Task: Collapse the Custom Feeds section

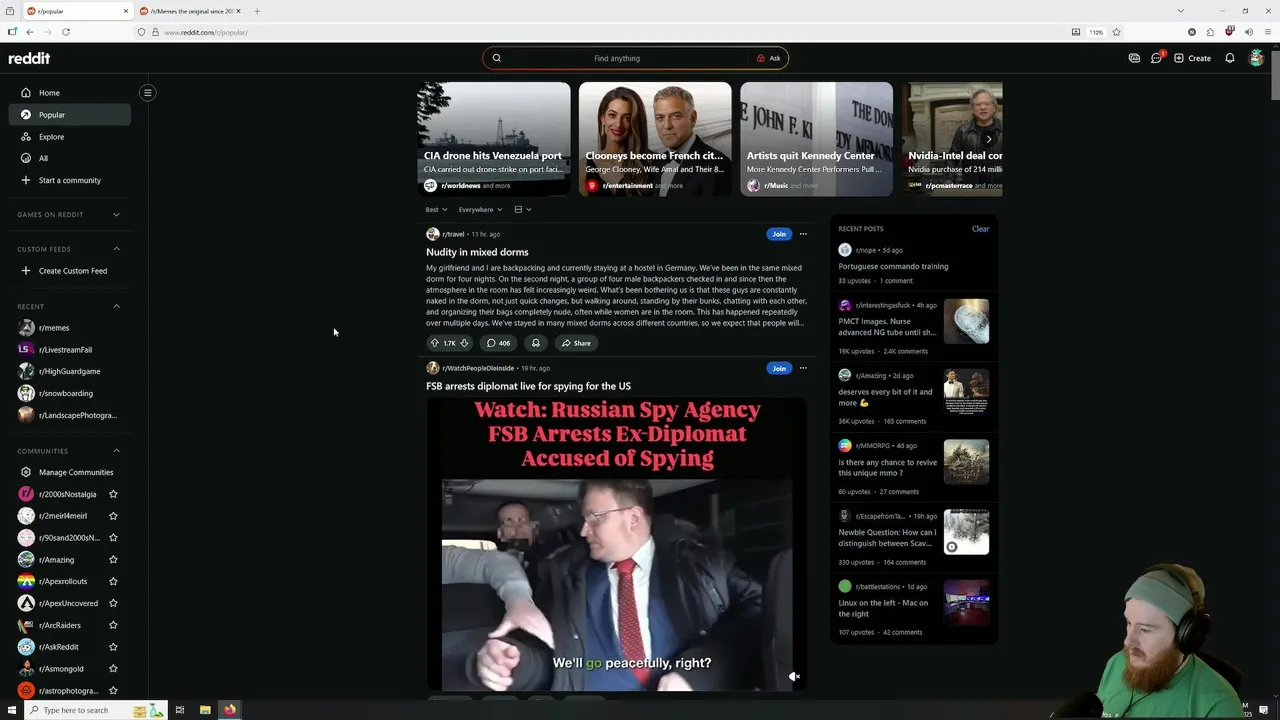Action: point(116,249)
